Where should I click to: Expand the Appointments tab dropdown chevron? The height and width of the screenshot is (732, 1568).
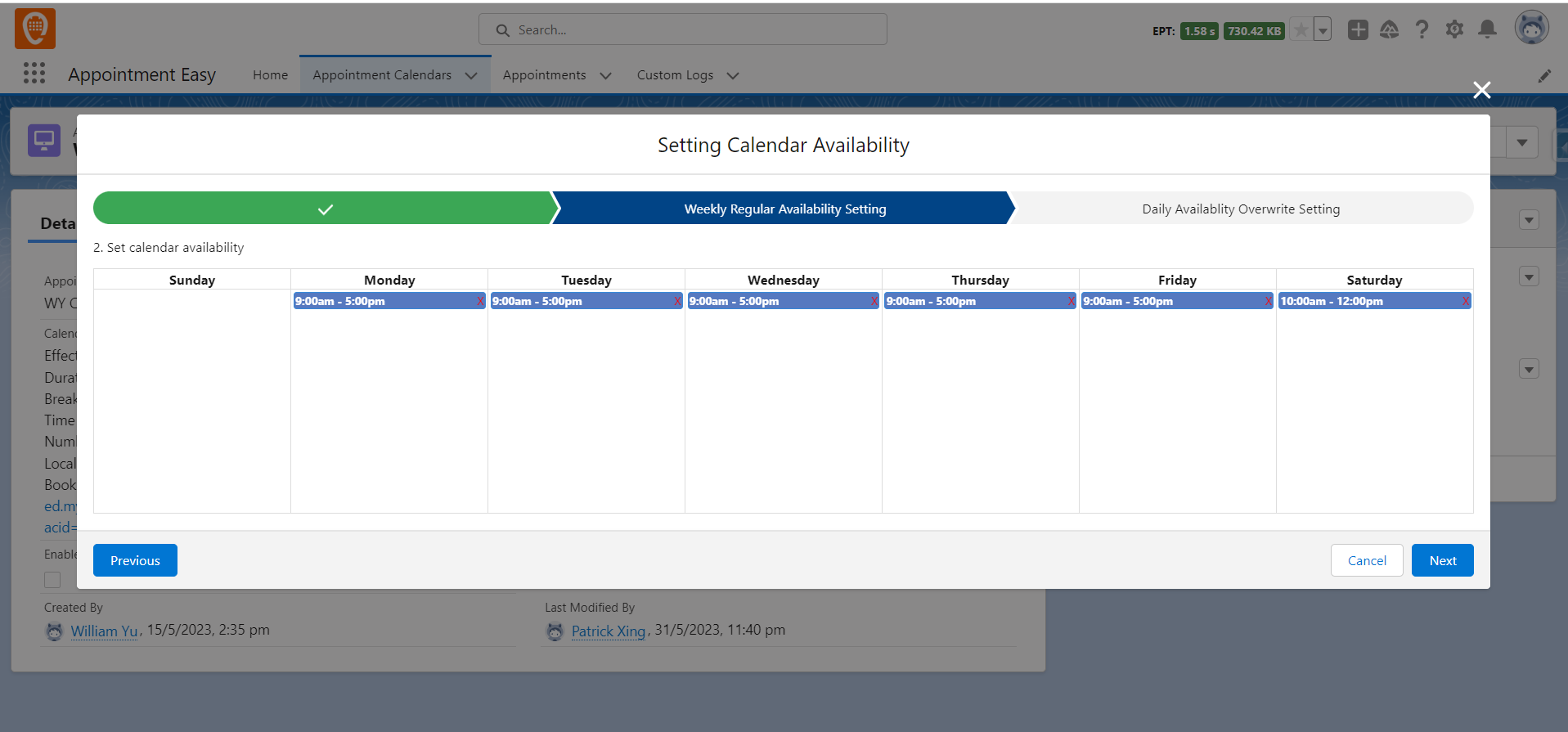tap(605, 75)
